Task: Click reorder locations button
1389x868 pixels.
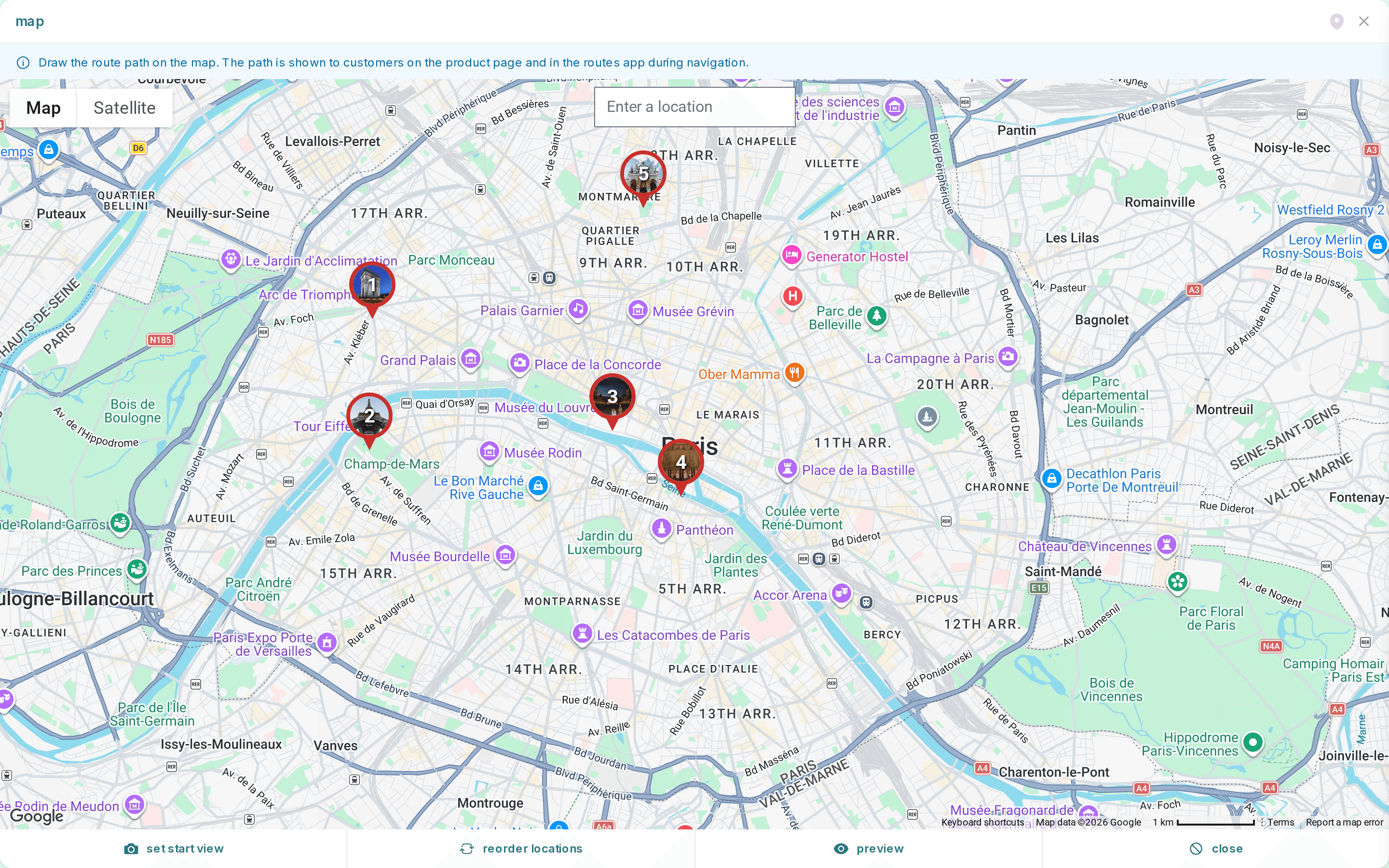Action: coord(520,849)
